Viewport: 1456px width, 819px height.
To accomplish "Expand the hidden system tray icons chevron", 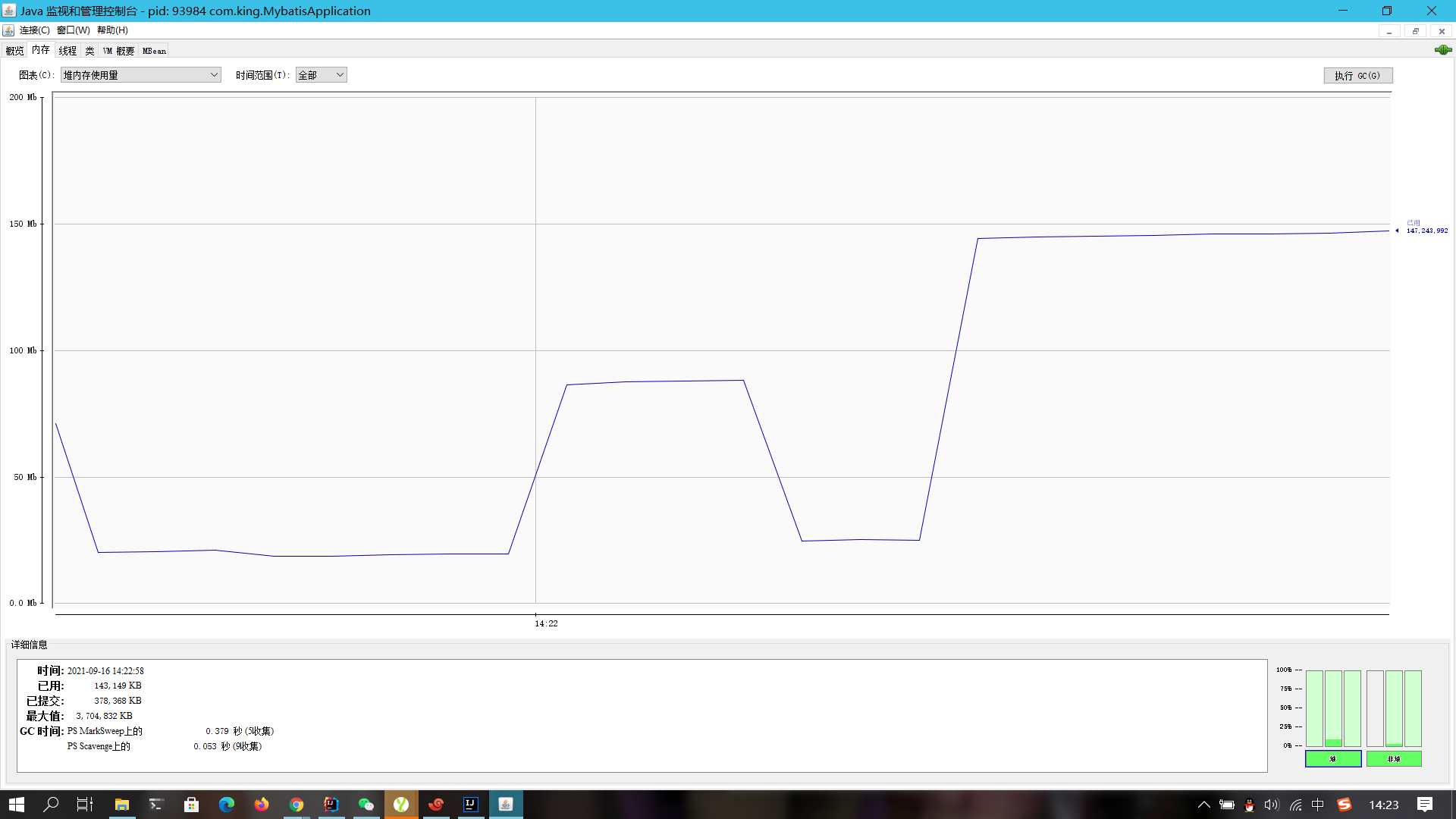I will 1203,805.
